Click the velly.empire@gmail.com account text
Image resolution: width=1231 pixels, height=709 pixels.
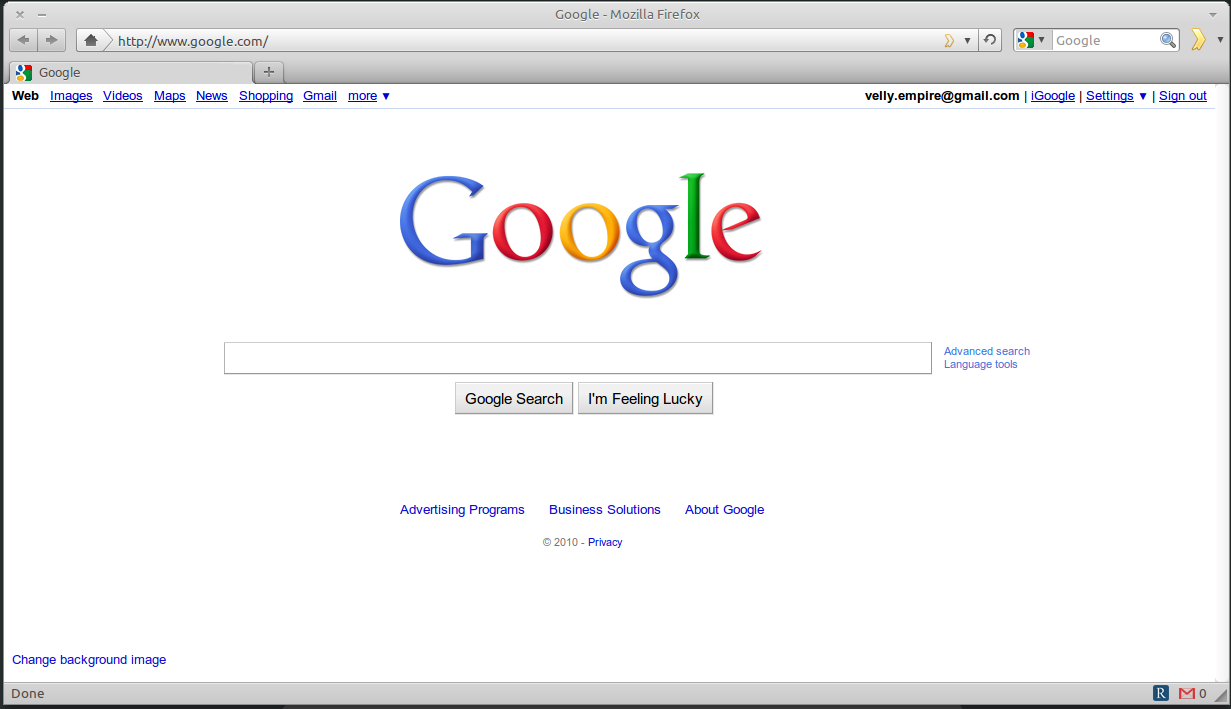click(942, 96)
